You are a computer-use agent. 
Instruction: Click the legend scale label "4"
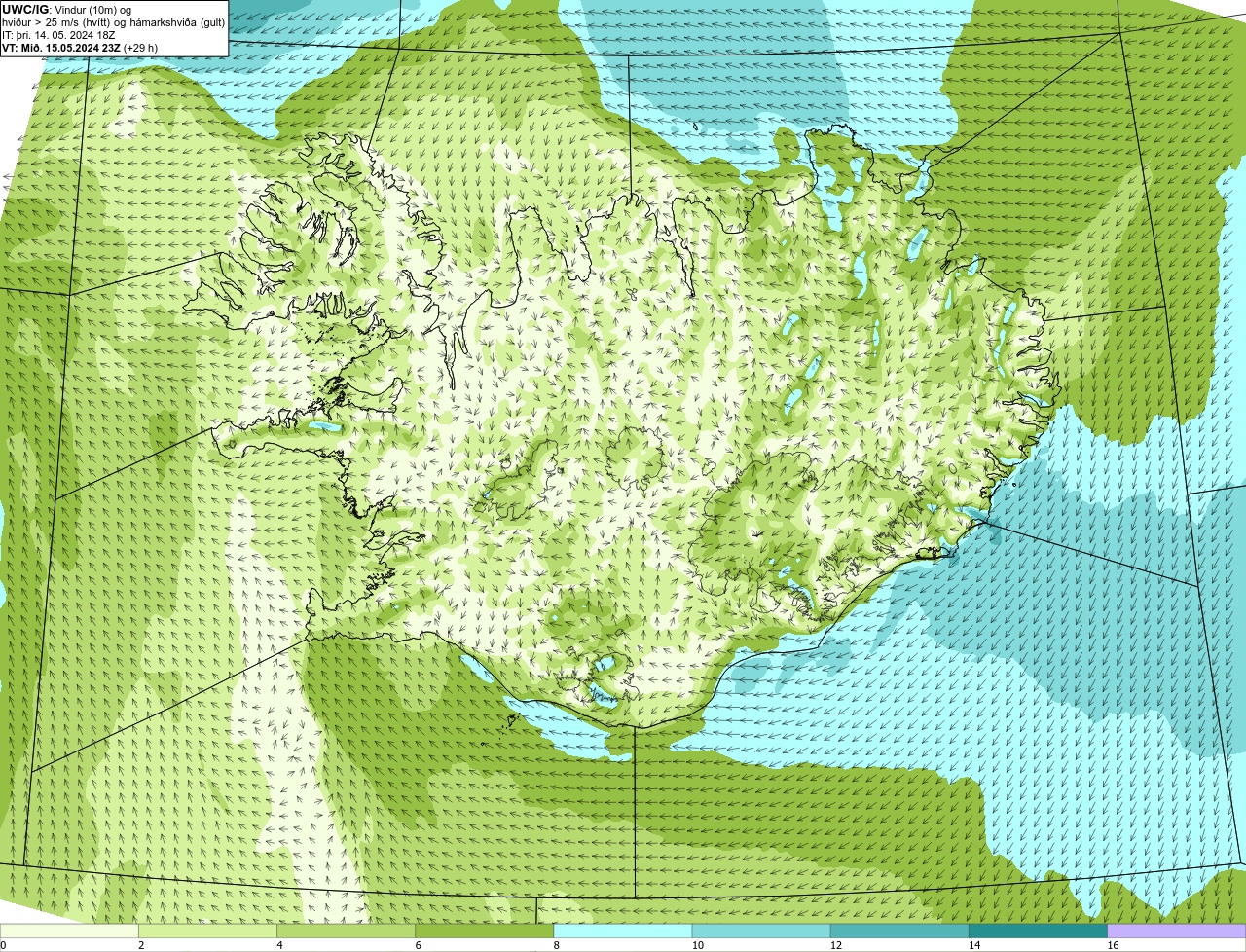279,945
